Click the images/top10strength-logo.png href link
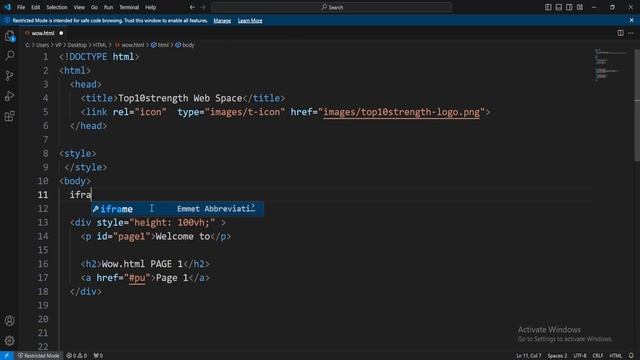The width and height of the screenshot is (640, 360). (401, 112)
